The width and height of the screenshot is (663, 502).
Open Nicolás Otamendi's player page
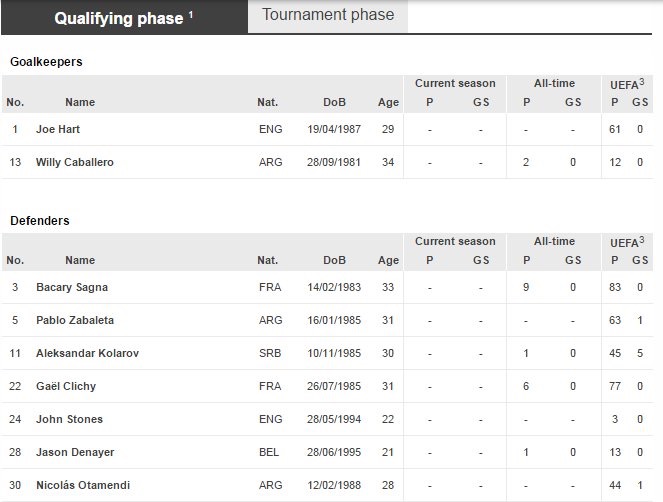[x=85, y=485]
